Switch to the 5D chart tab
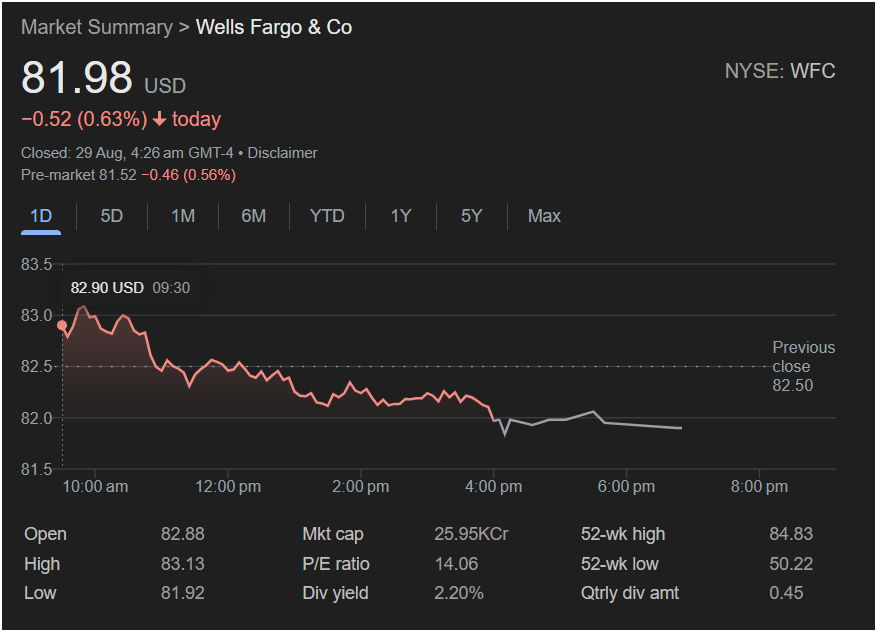 (x=112, y=216)
